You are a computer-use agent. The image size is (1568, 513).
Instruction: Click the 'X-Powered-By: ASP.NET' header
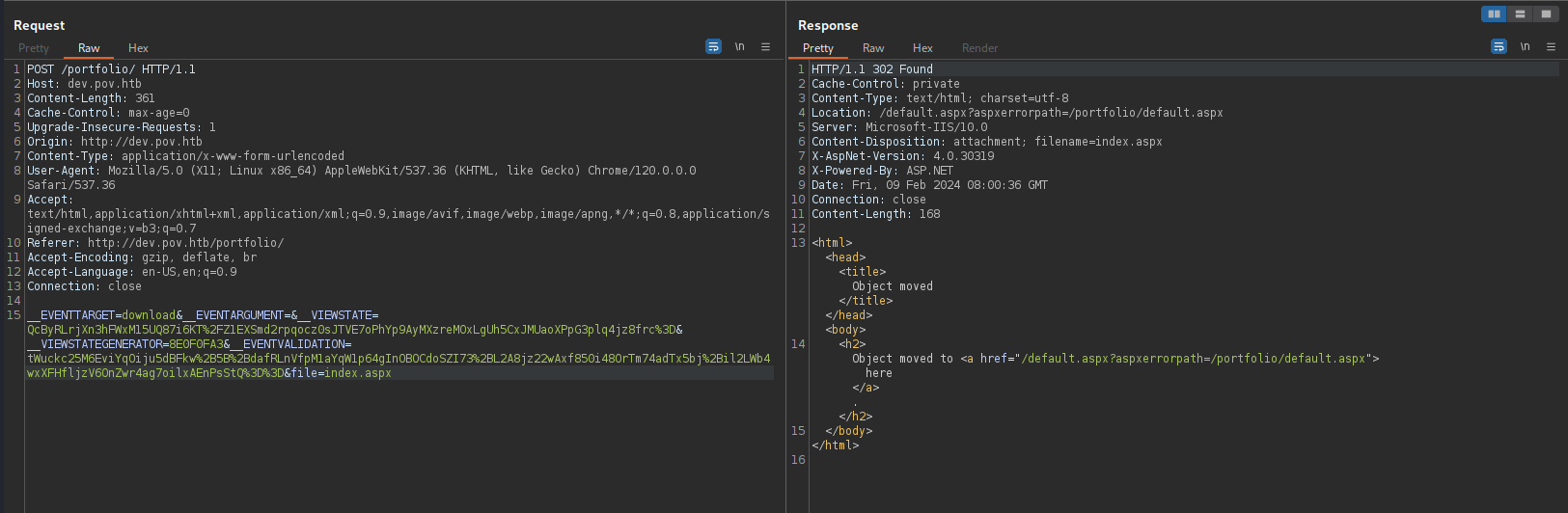click(x=883, y=171)
